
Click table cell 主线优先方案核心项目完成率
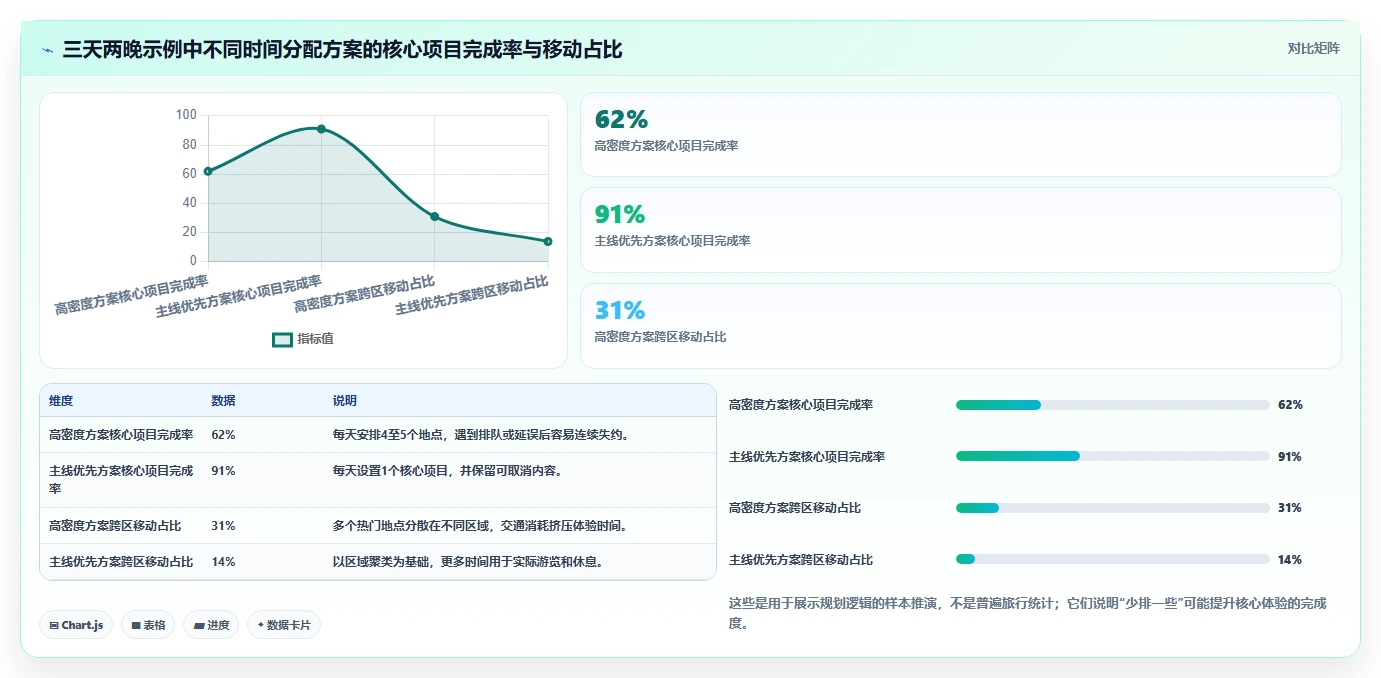(x=121, y=480)
